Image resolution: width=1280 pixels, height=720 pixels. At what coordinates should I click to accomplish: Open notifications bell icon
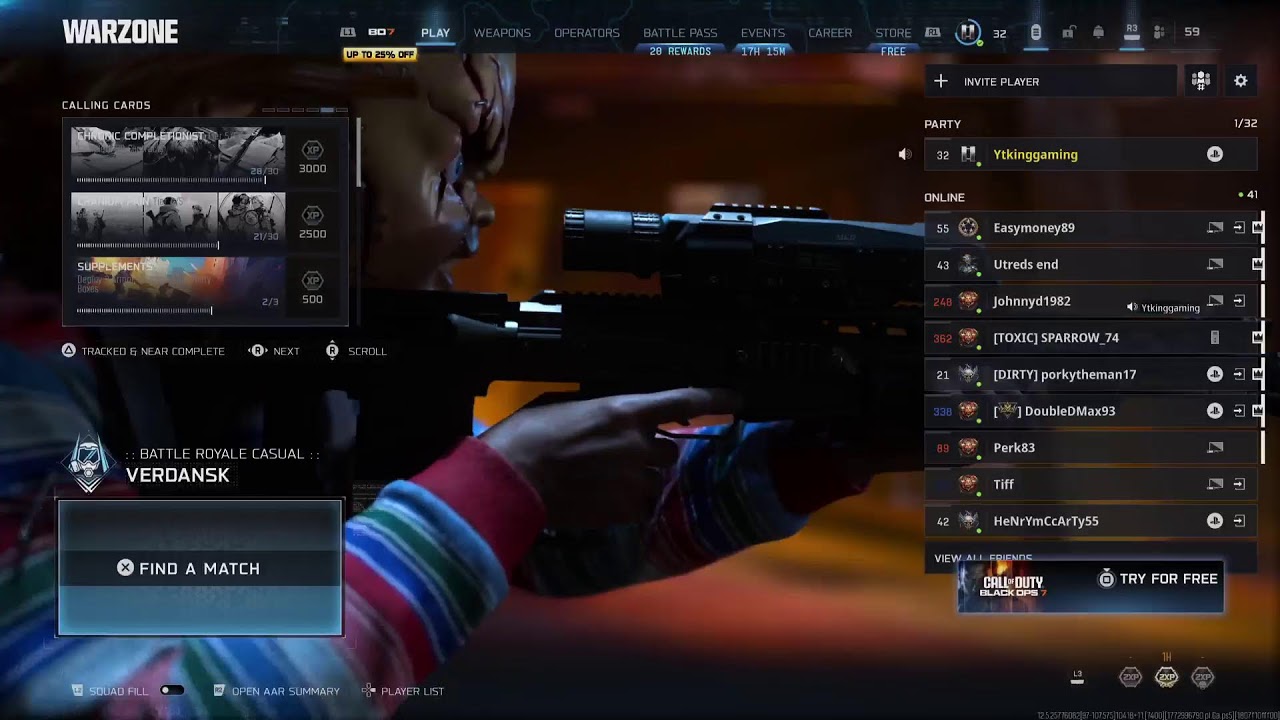1099,33
